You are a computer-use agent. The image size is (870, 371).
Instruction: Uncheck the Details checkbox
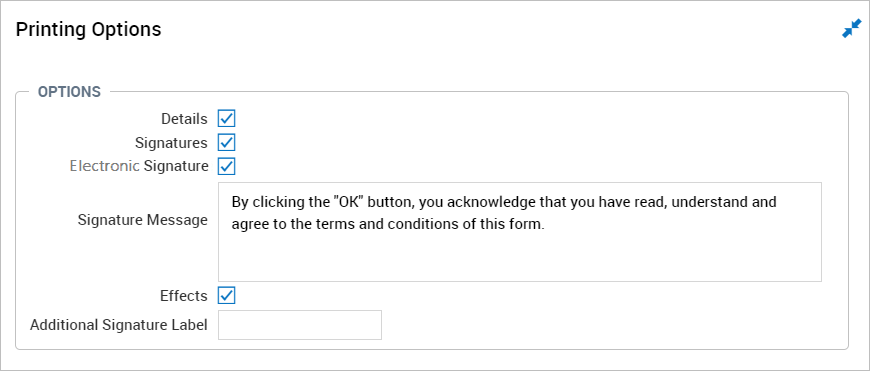[x=226, y=119]
